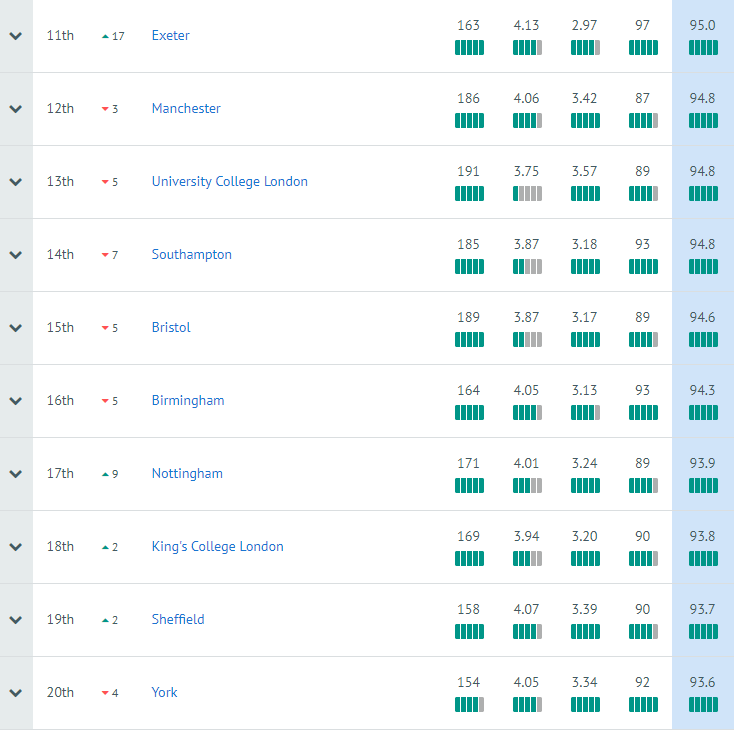This screenshot has width=734, height=730.
Task: Click Manchester's 87 score bar
Action: point(643,121)
